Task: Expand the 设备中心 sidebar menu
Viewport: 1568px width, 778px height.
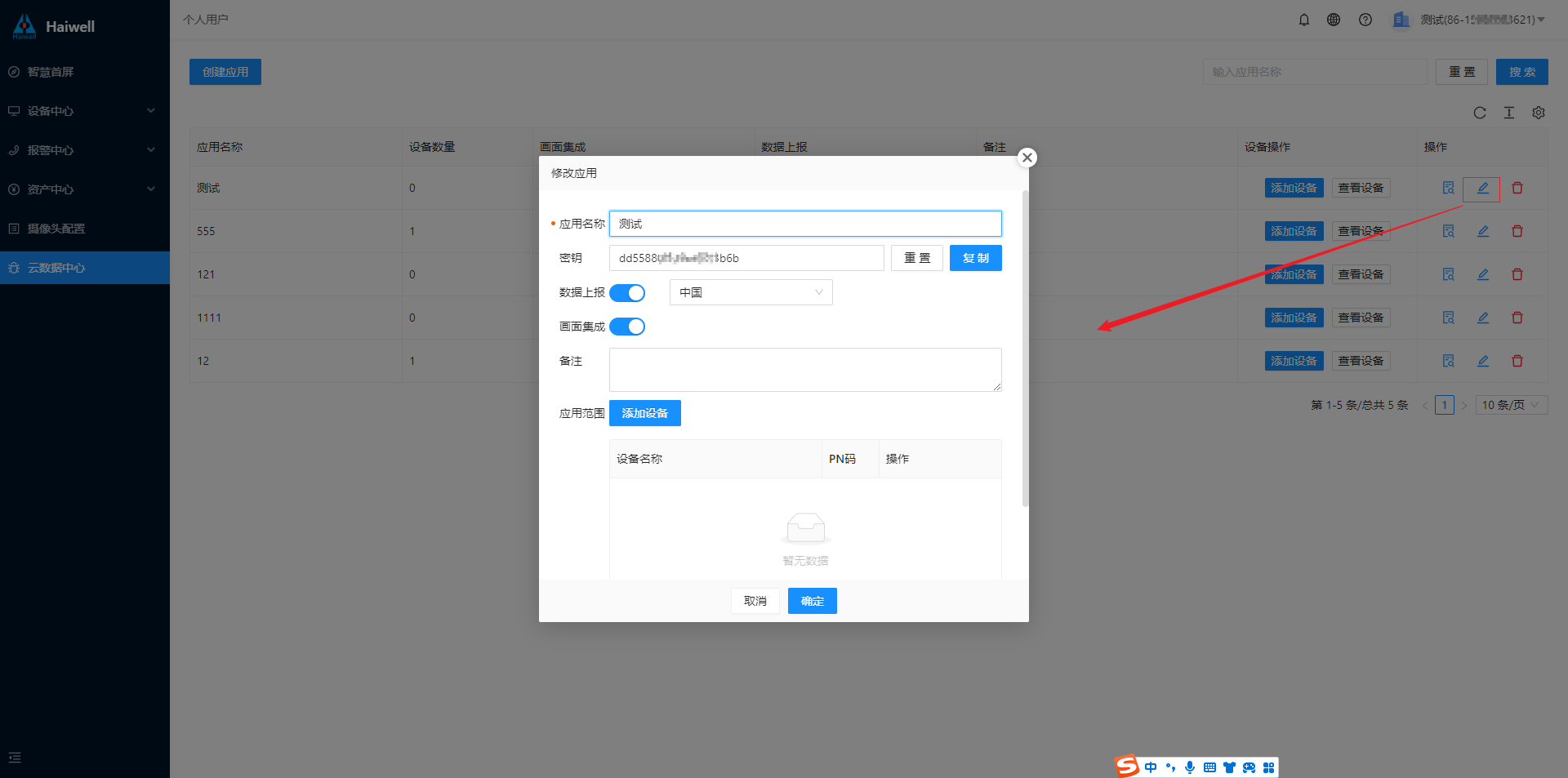Action: [85, 111]
